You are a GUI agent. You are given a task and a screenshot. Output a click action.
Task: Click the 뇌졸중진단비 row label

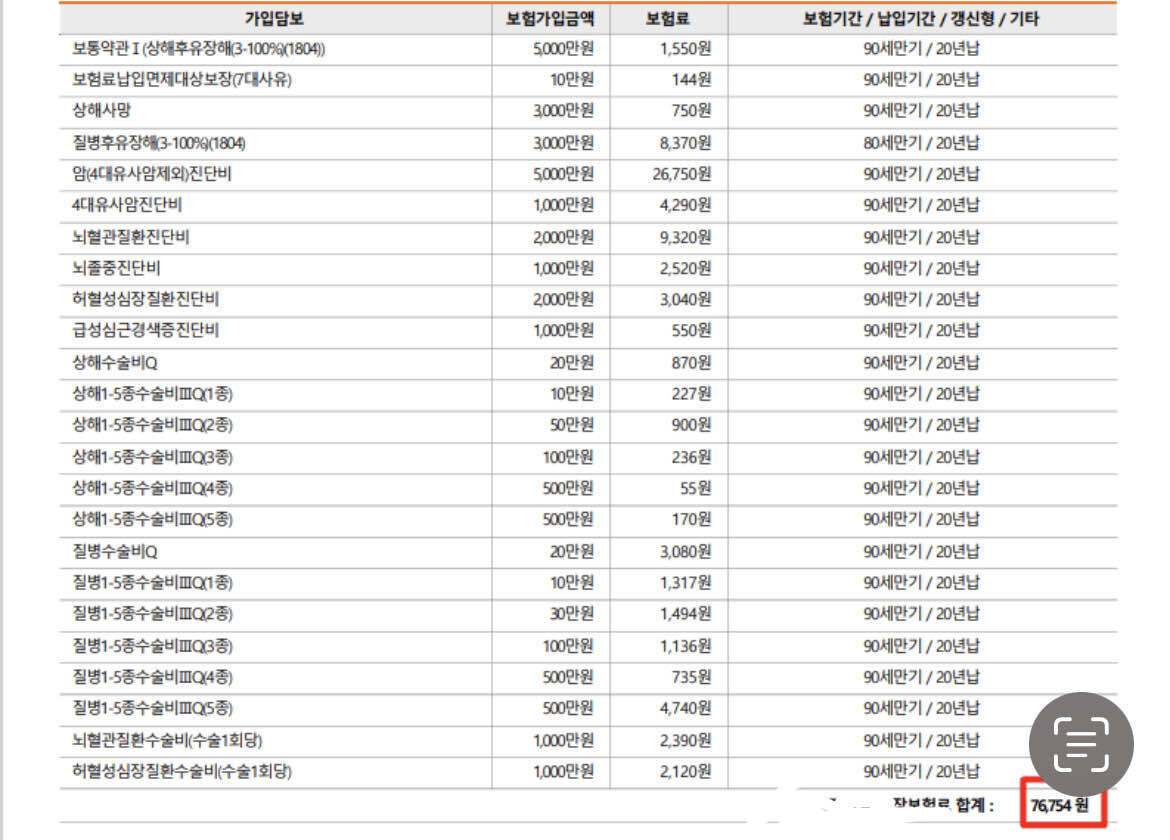pyautogui.click(x=116, y=268)
